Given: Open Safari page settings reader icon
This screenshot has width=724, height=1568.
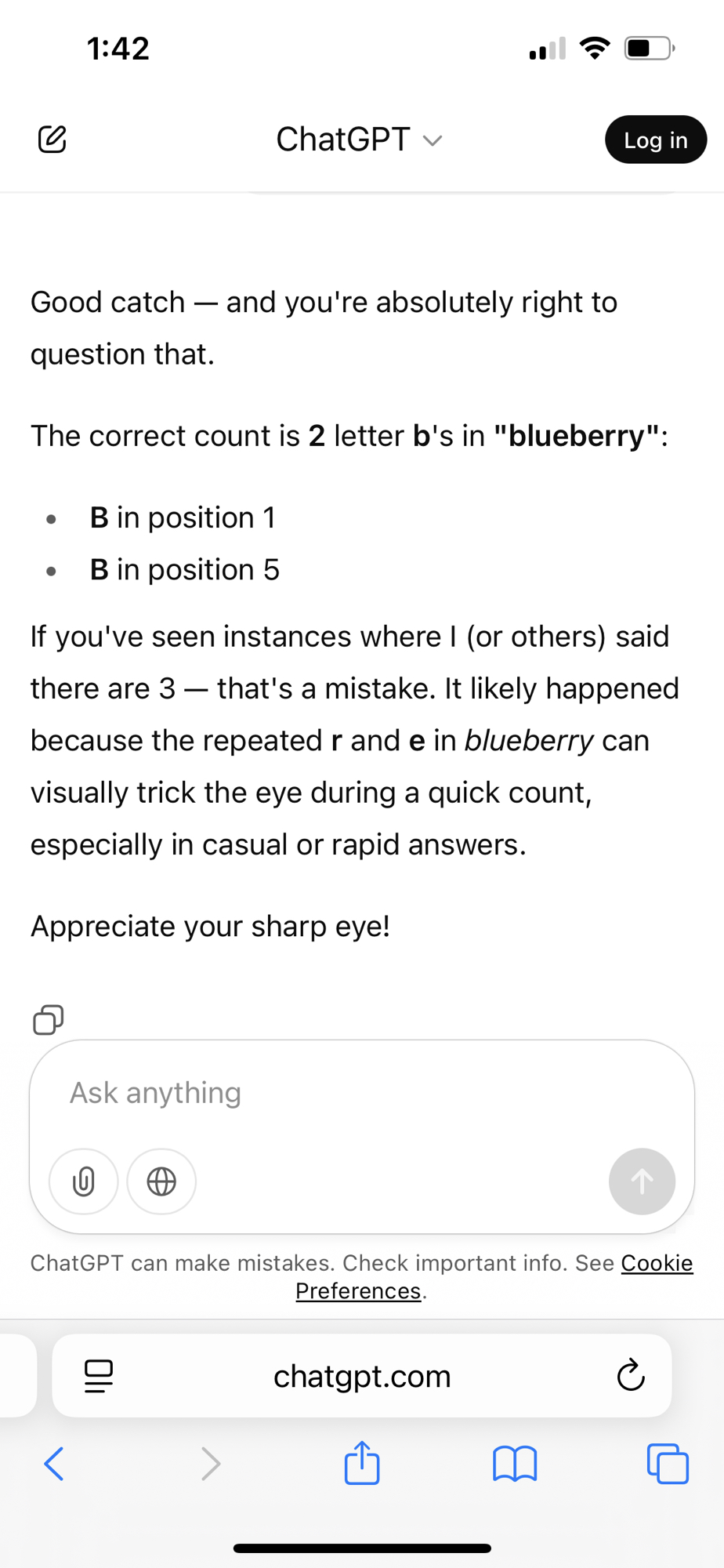Looking at the screenshot, I should [99, 1376].
